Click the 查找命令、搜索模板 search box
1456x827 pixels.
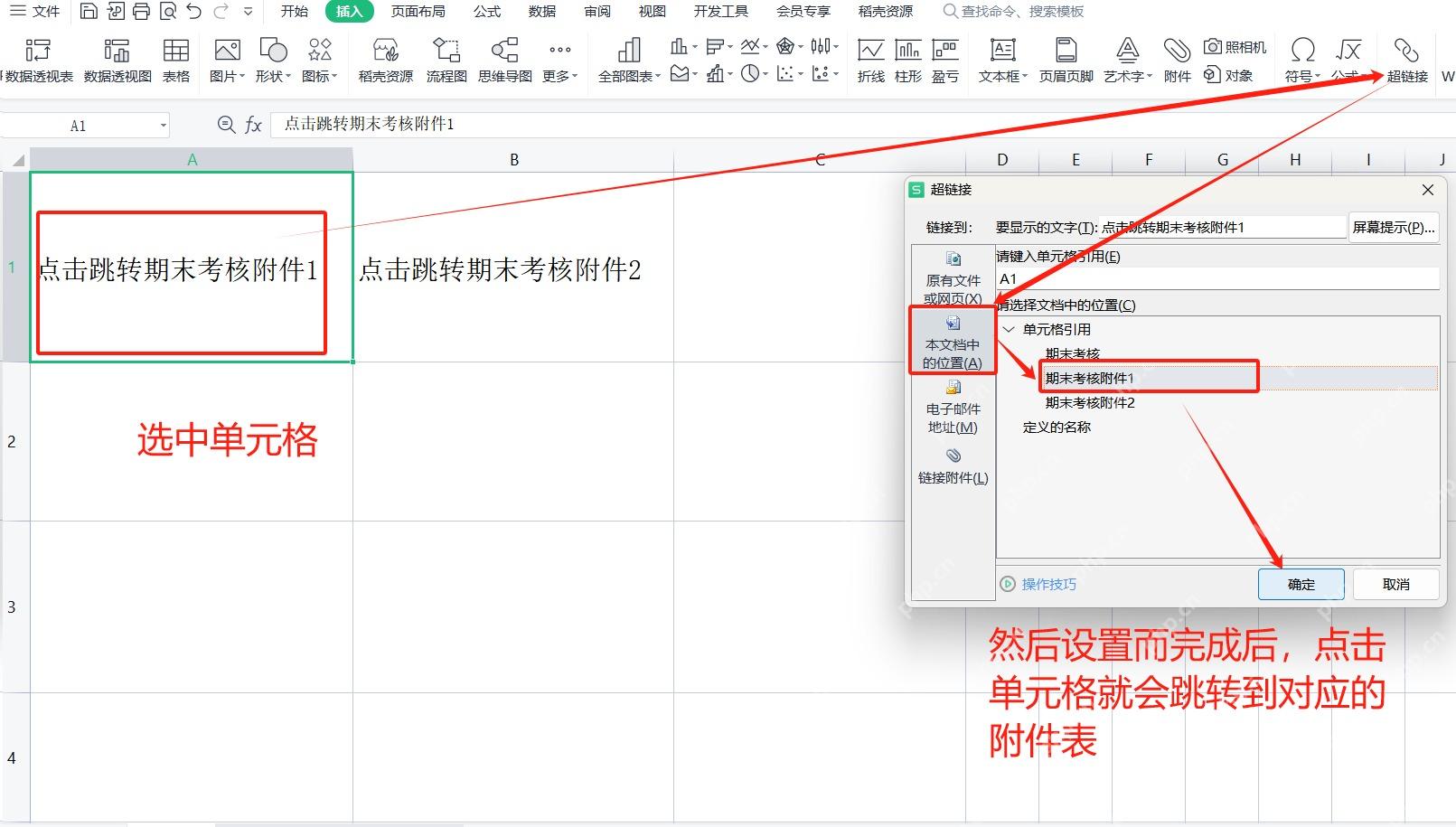(x=1012, y=12)
